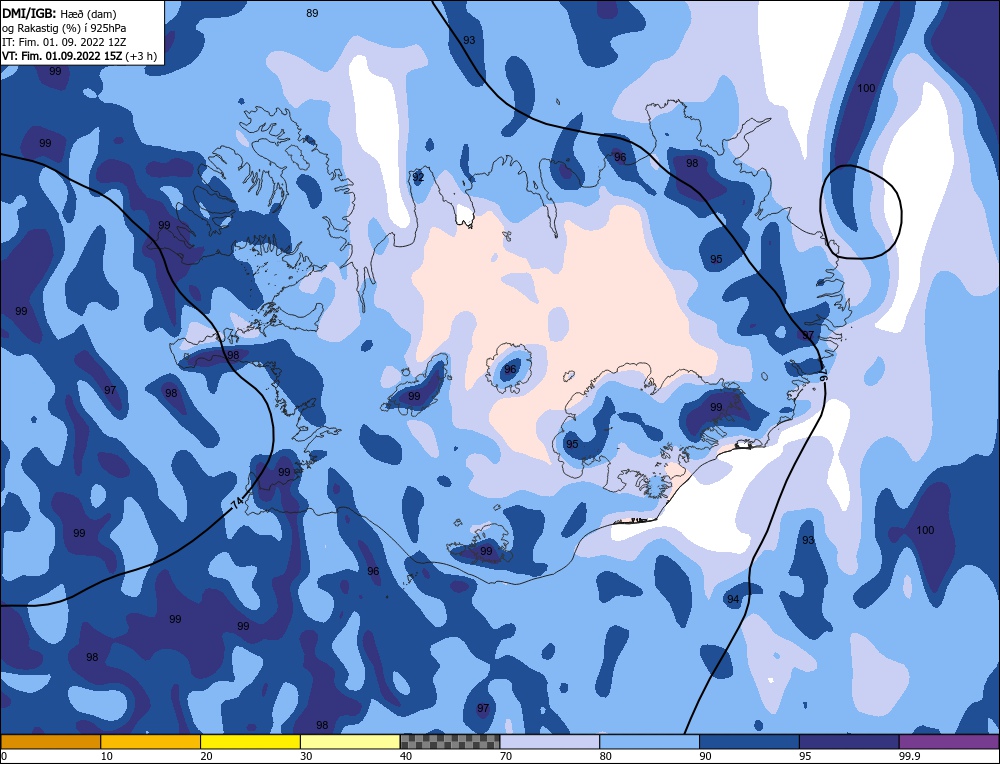Click the grey checkered 40–70 legend swatch
This screenshot has height=764, width=1000.
pyautogui.click(x=450, y=742)
